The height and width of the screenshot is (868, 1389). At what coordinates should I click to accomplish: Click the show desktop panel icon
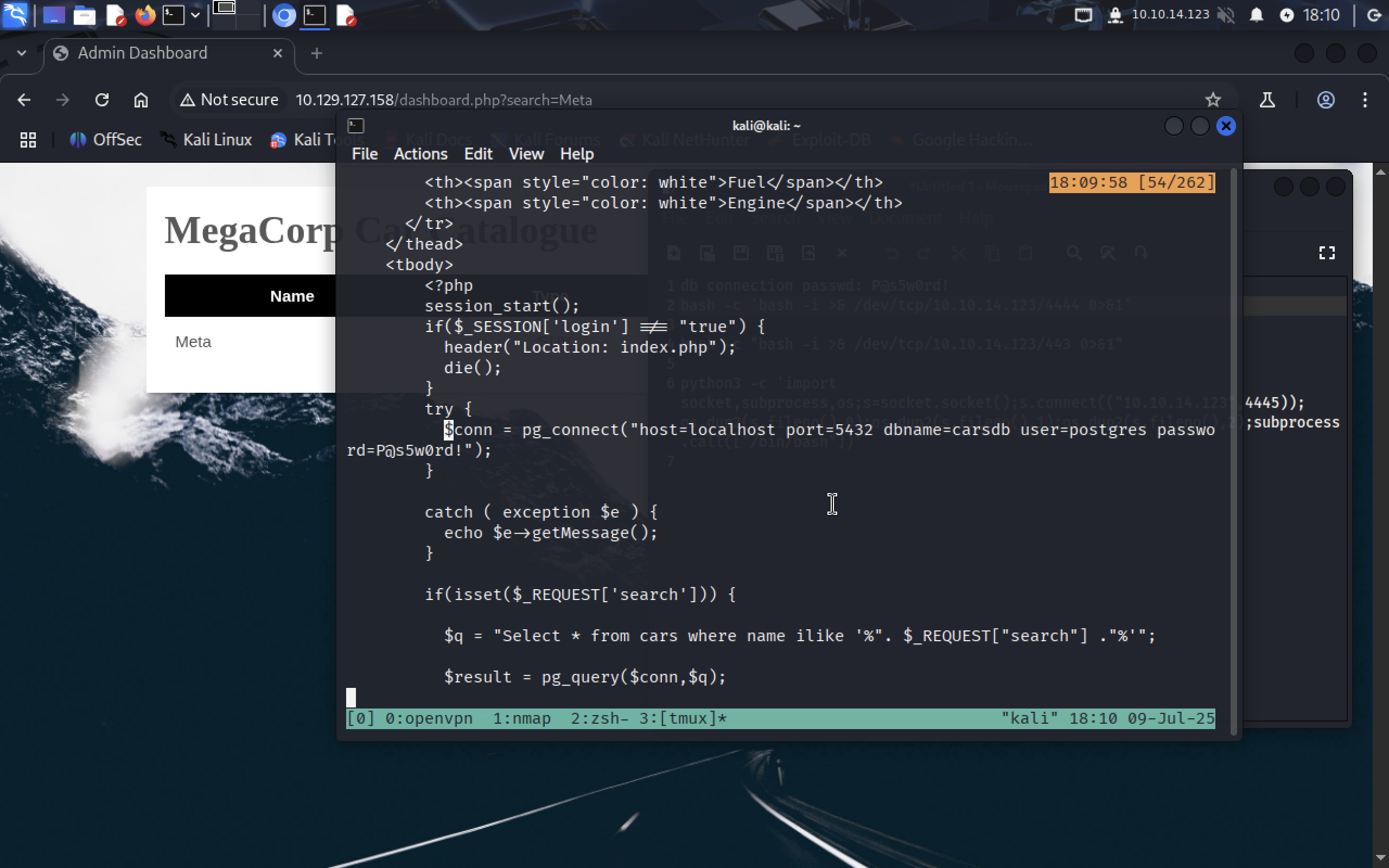pos(54,15)
